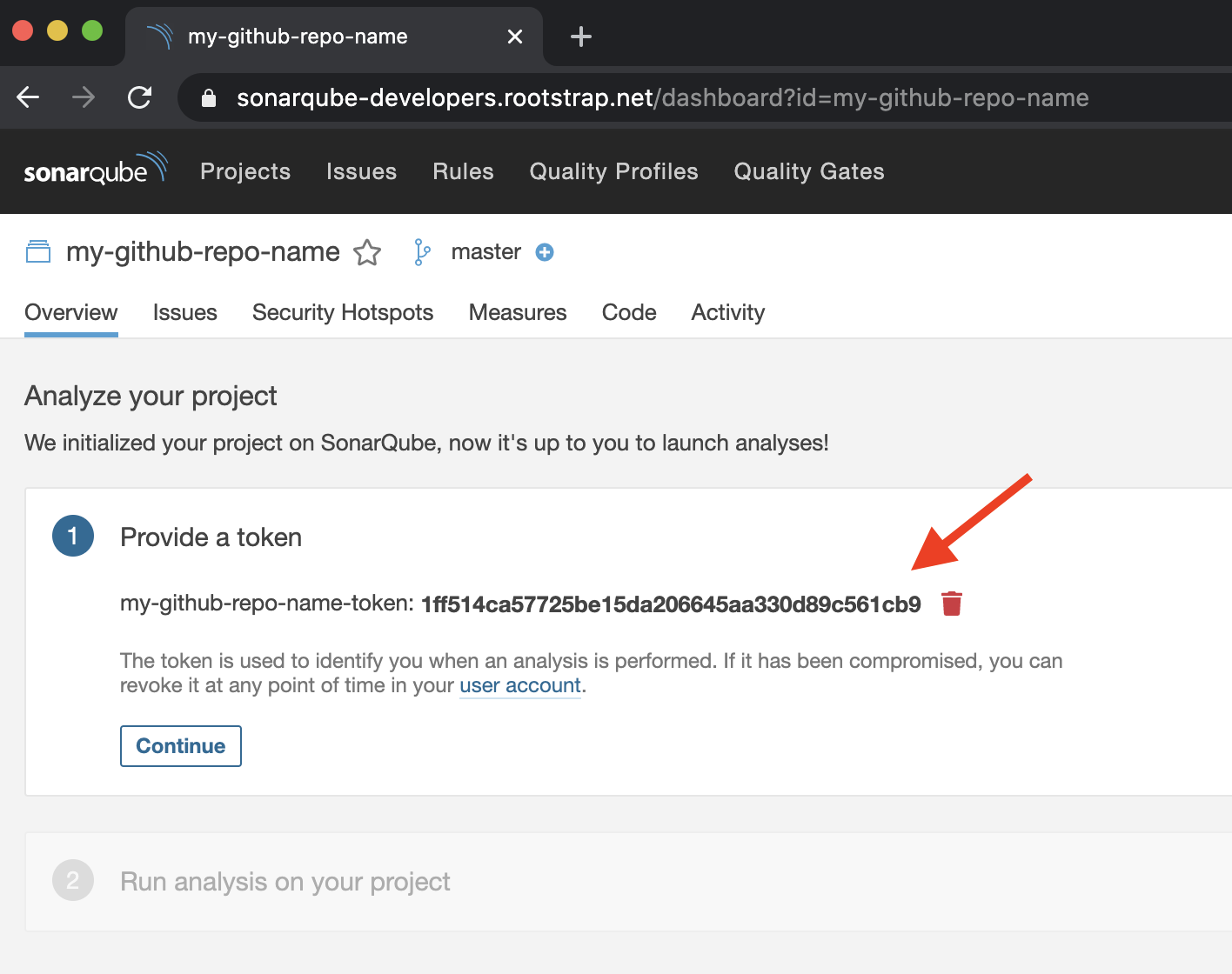Click the padlock icon in the address bar
Viewport: 1232px width, 974px height.
[209, 98]
